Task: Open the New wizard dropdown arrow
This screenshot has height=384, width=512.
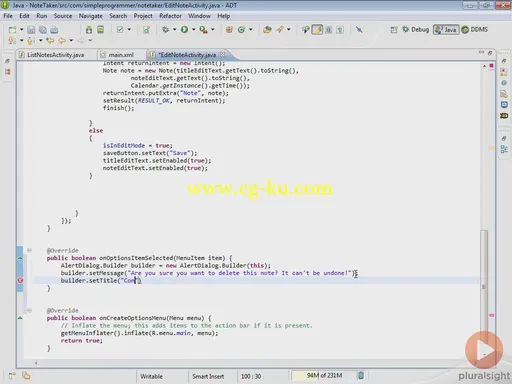Action: click(x=21, y=30)
